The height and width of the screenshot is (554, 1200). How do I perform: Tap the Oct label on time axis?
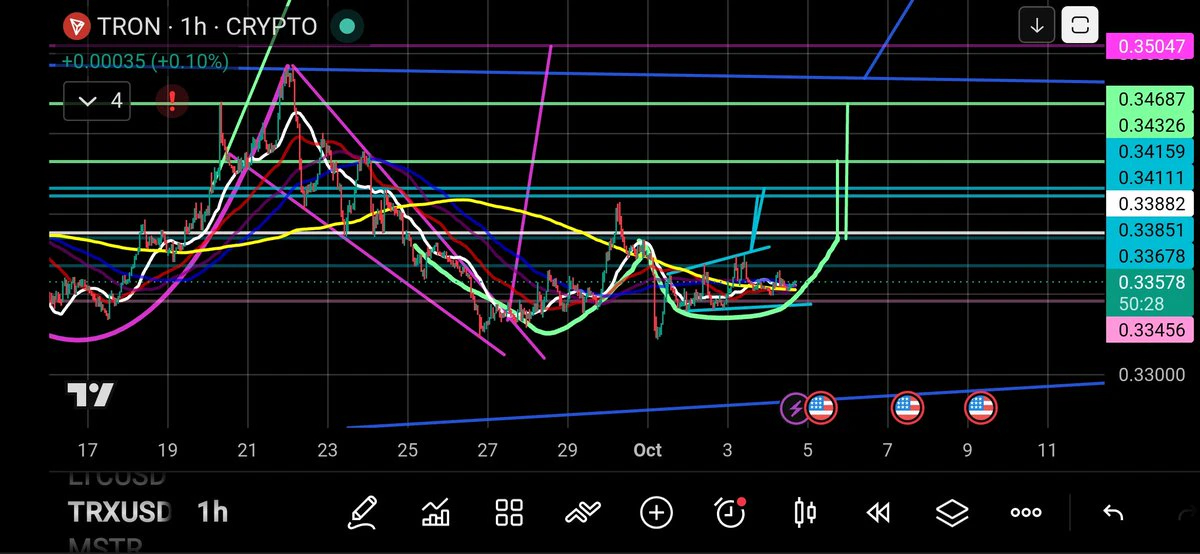(x=648, y=450)
